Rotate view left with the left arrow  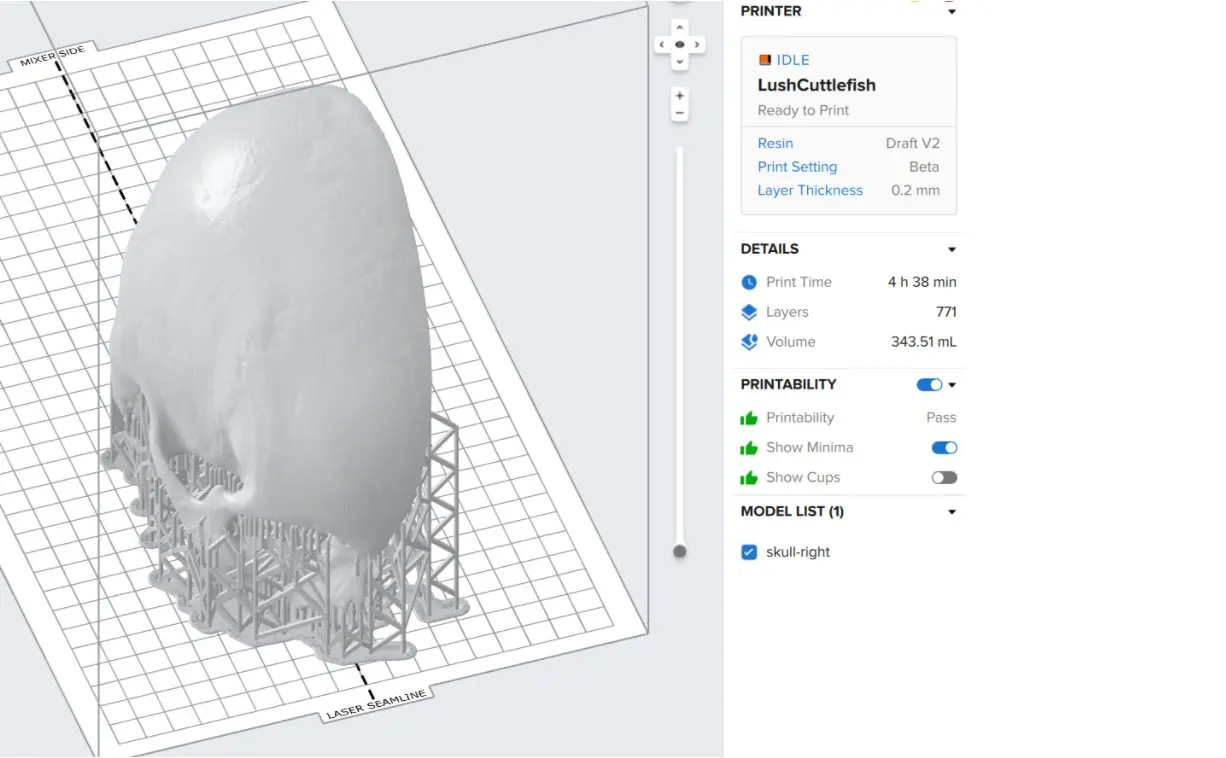pyautogui.click(x=662, y=45)
